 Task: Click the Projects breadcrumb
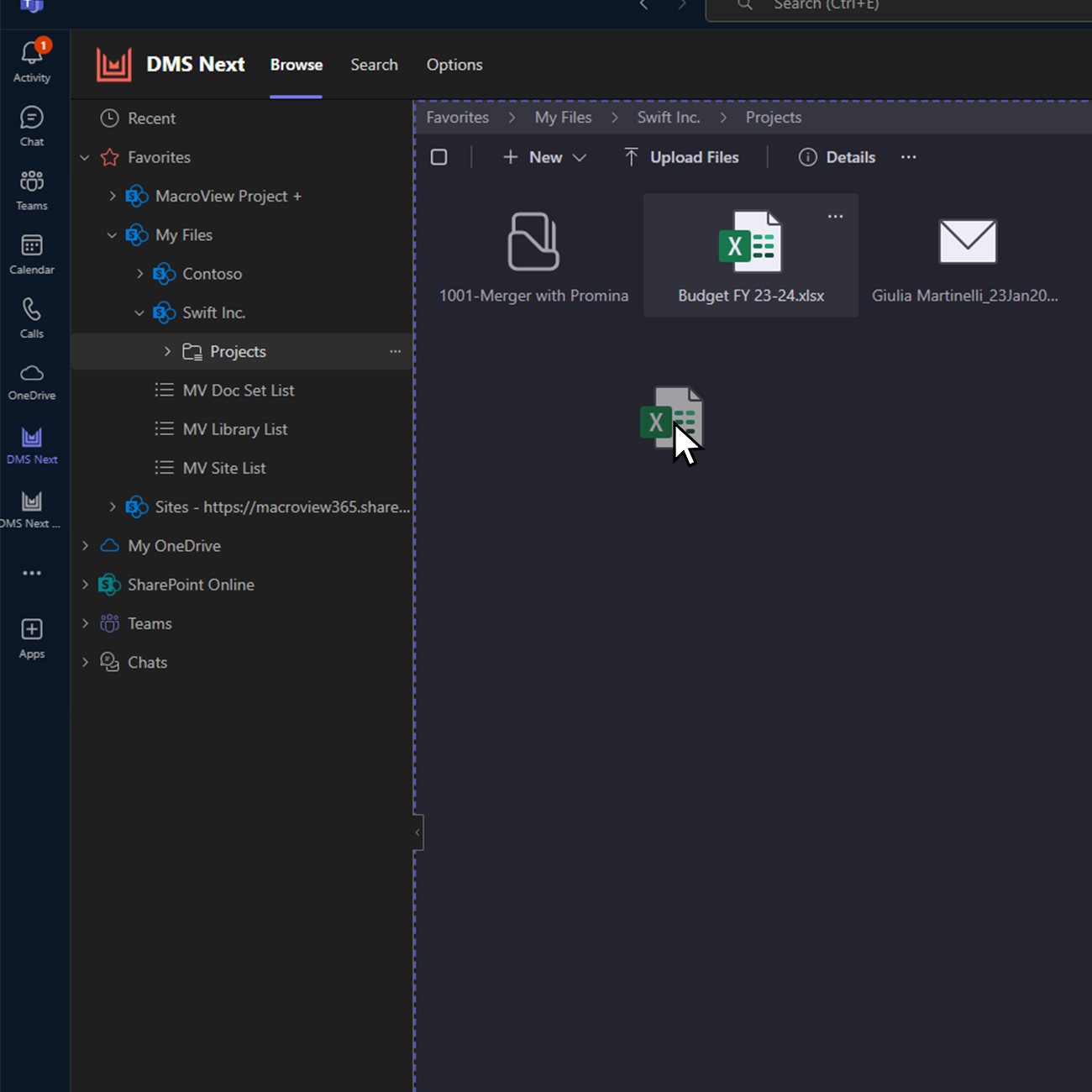coord(774,118)
